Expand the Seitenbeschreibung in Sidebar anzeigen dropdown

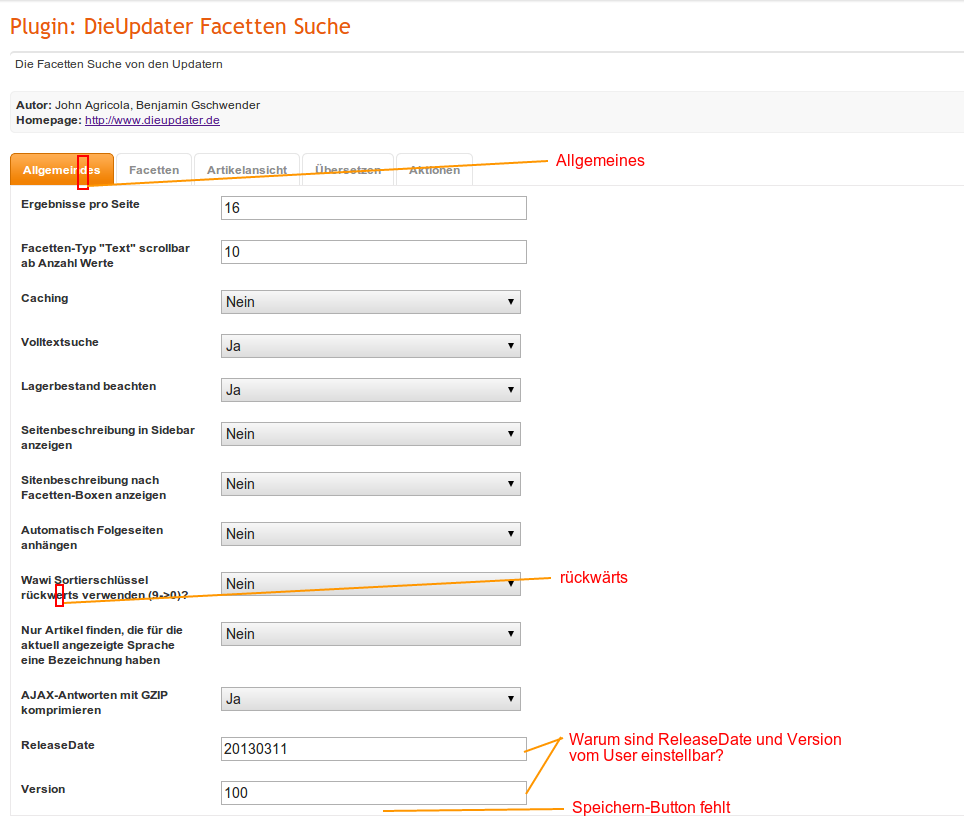pos(371,434)
